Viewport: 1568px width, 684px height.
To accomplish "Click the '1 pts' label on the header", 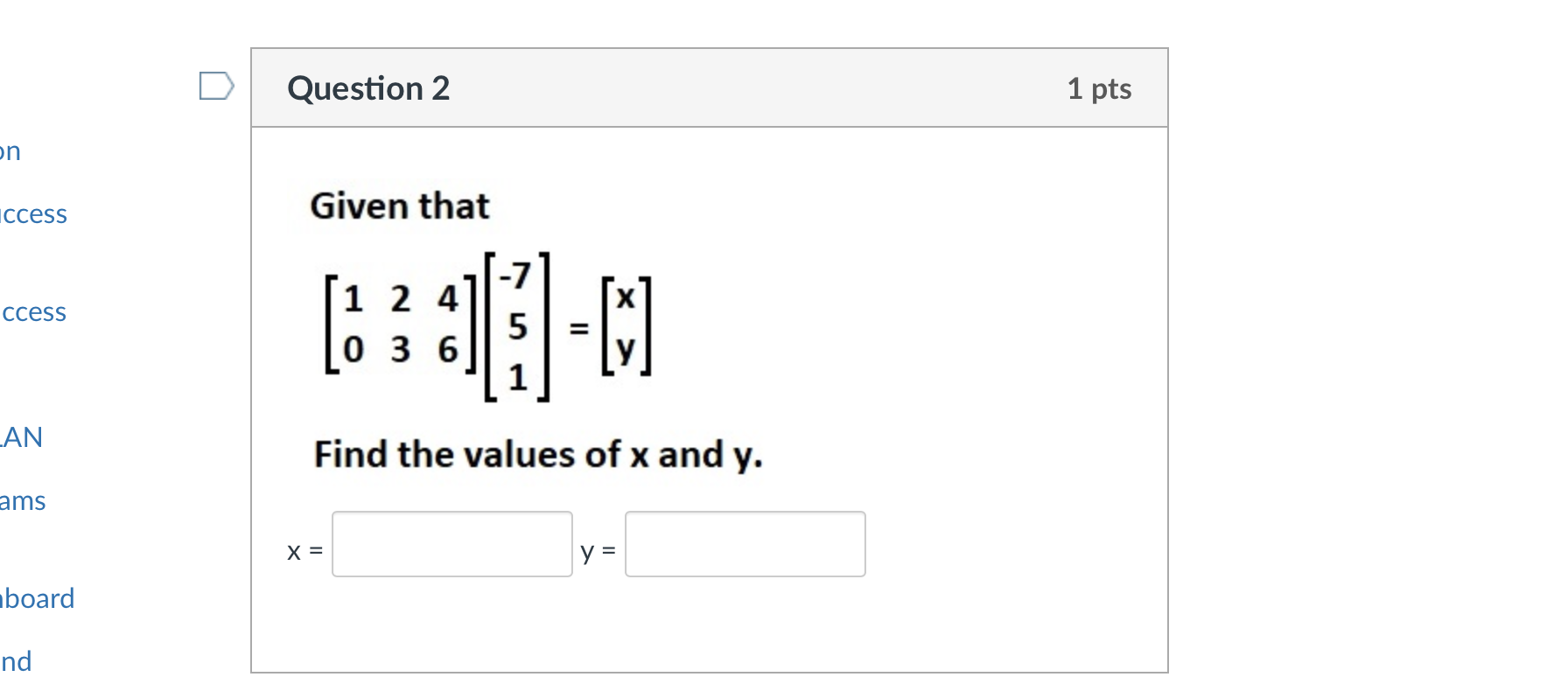I will coord(1099,87).
